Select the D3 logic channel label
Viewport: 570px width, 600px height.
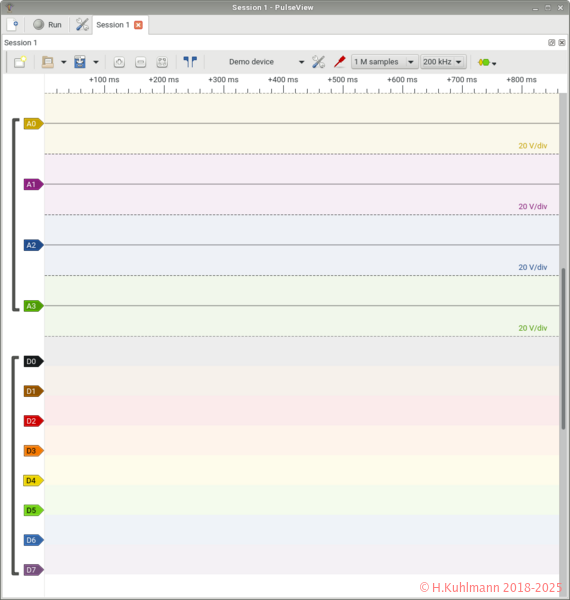pos(33,451)
